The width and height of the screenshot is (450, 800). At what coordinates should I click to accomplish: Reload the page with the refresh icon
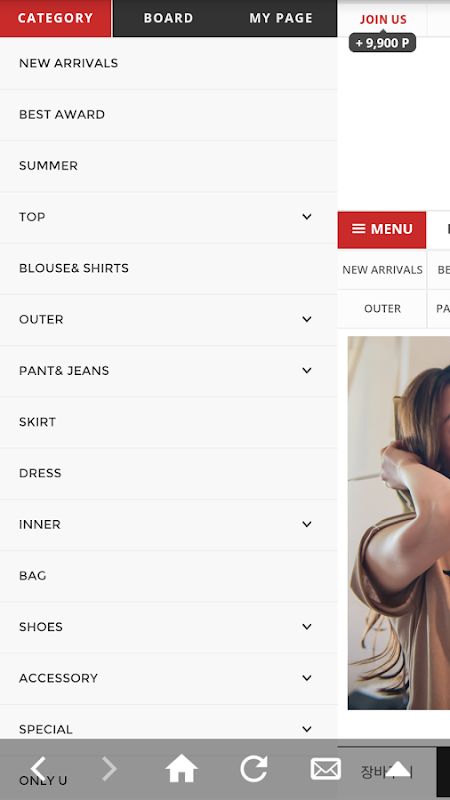click(x=254, y=768)
